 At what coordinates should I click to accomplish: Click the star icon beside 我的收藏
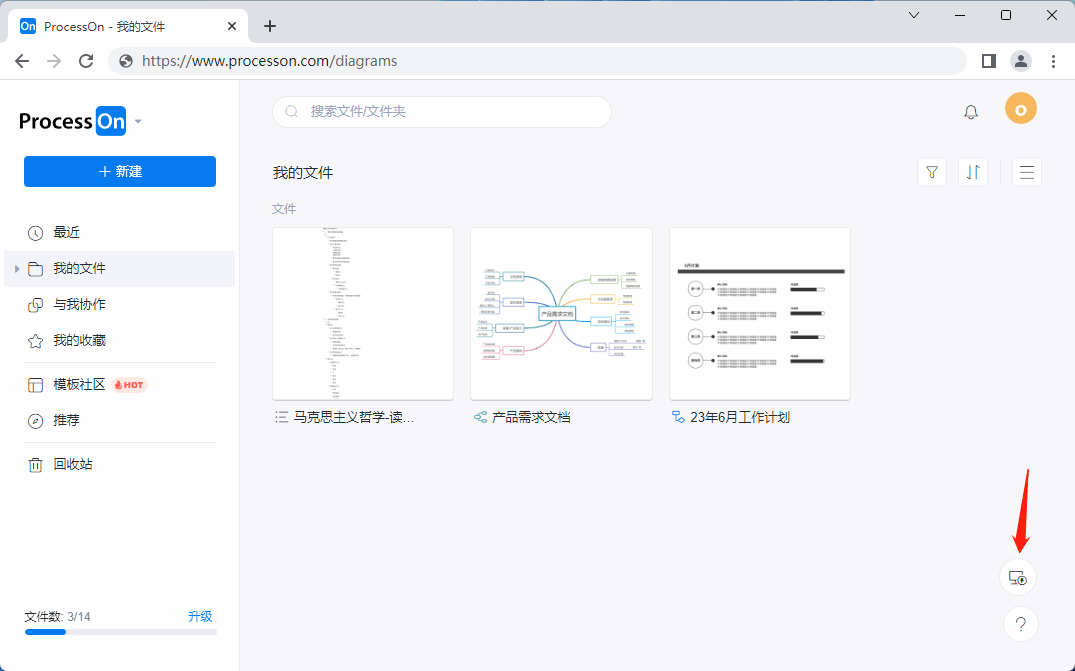pyautogui.click(x=36, y=341)
